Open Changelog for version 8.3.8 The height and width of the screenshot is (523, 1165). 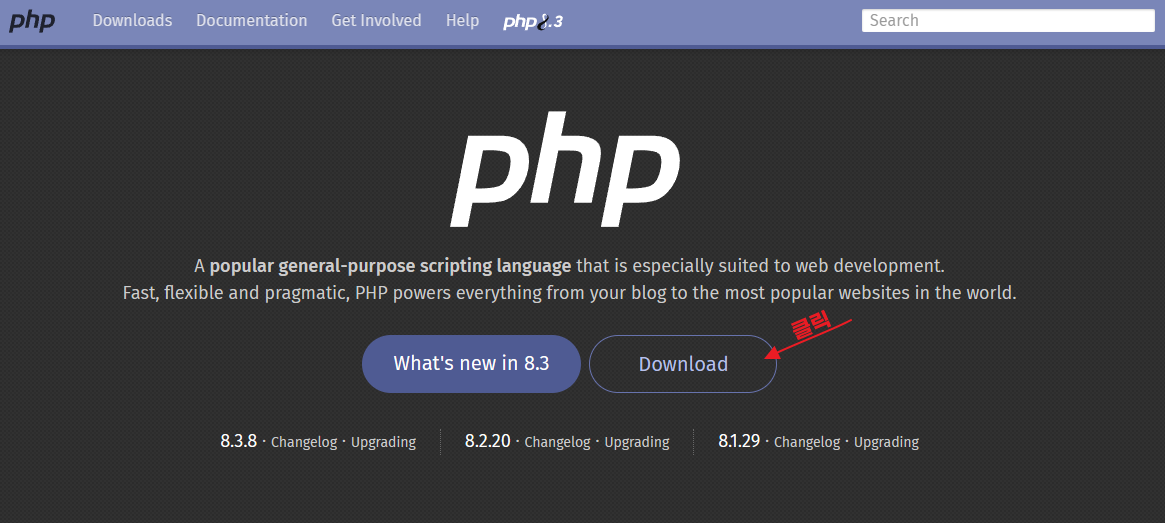click(x=302, y=442)
